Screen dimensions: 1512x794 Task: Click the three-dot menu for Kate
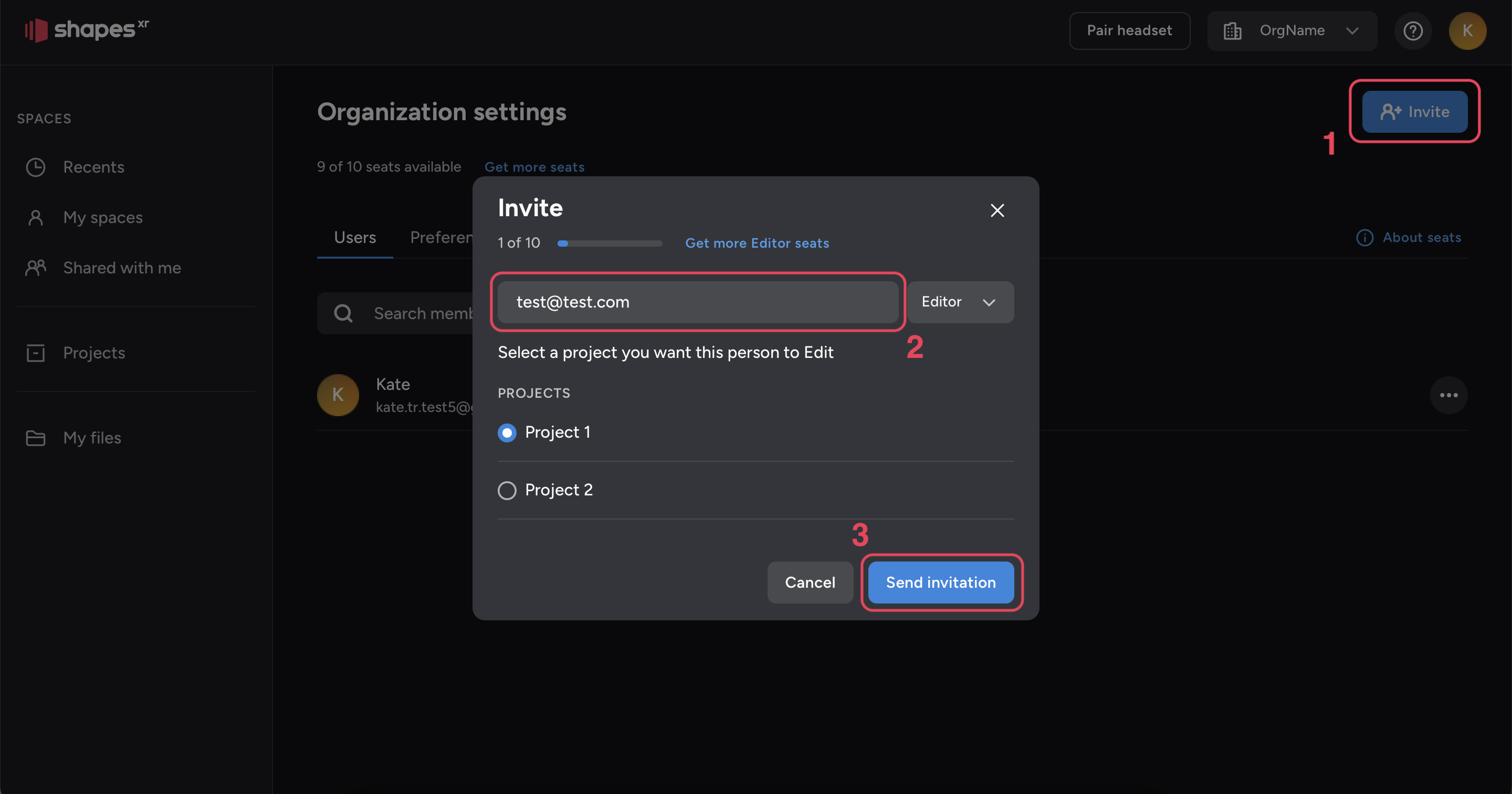tap(1448, 395)
